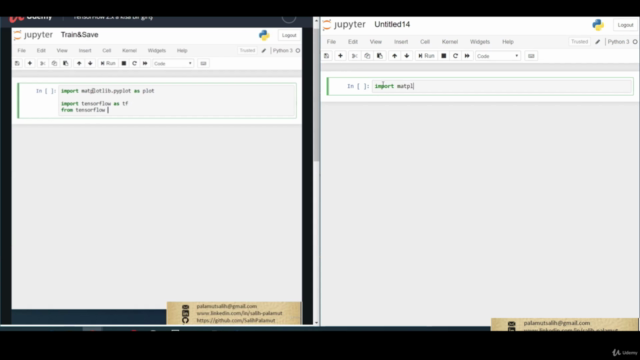Screen dimensions: 640x360
Task: Cut selected cell in Untitled14 notebook
Action: pos(354,56)
